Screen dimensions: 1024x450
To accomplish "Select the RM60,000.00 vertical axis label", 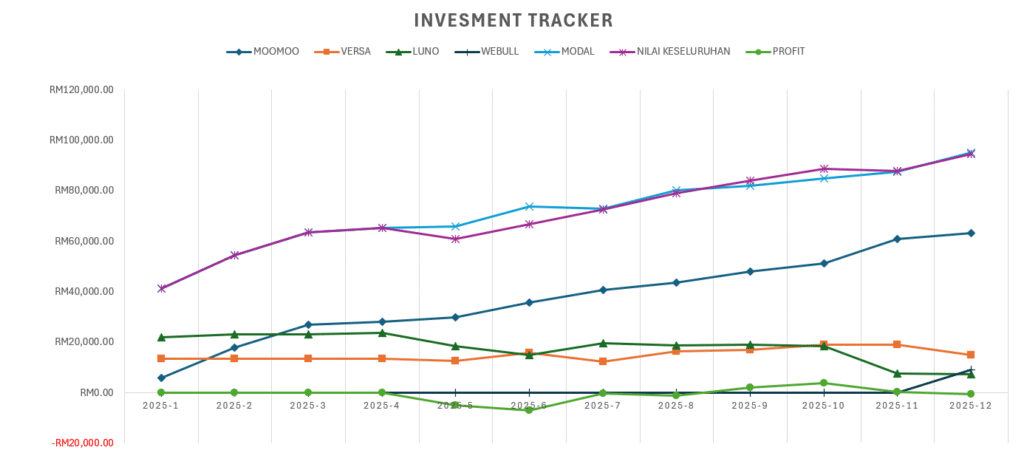I will 84,241.
